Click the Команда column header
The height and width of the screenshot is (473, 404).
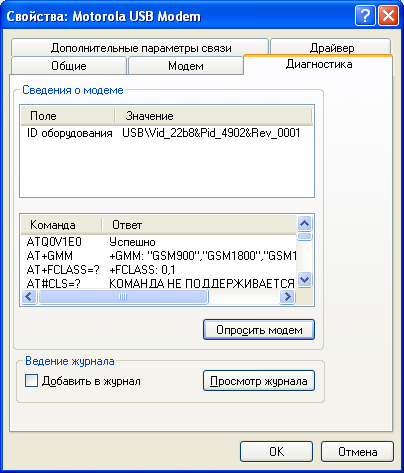(61, 225)
